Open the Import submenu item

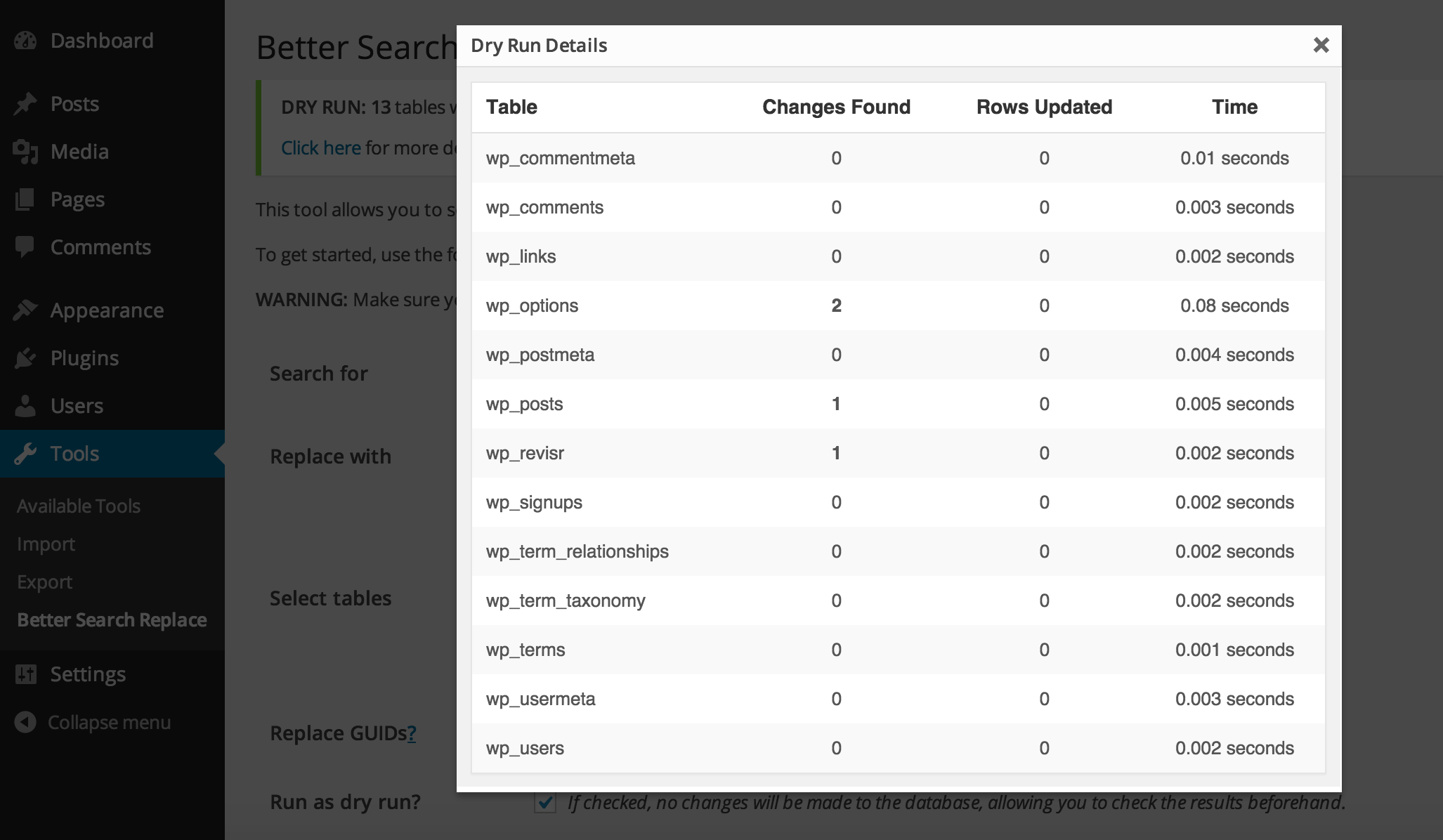[46, 544]
